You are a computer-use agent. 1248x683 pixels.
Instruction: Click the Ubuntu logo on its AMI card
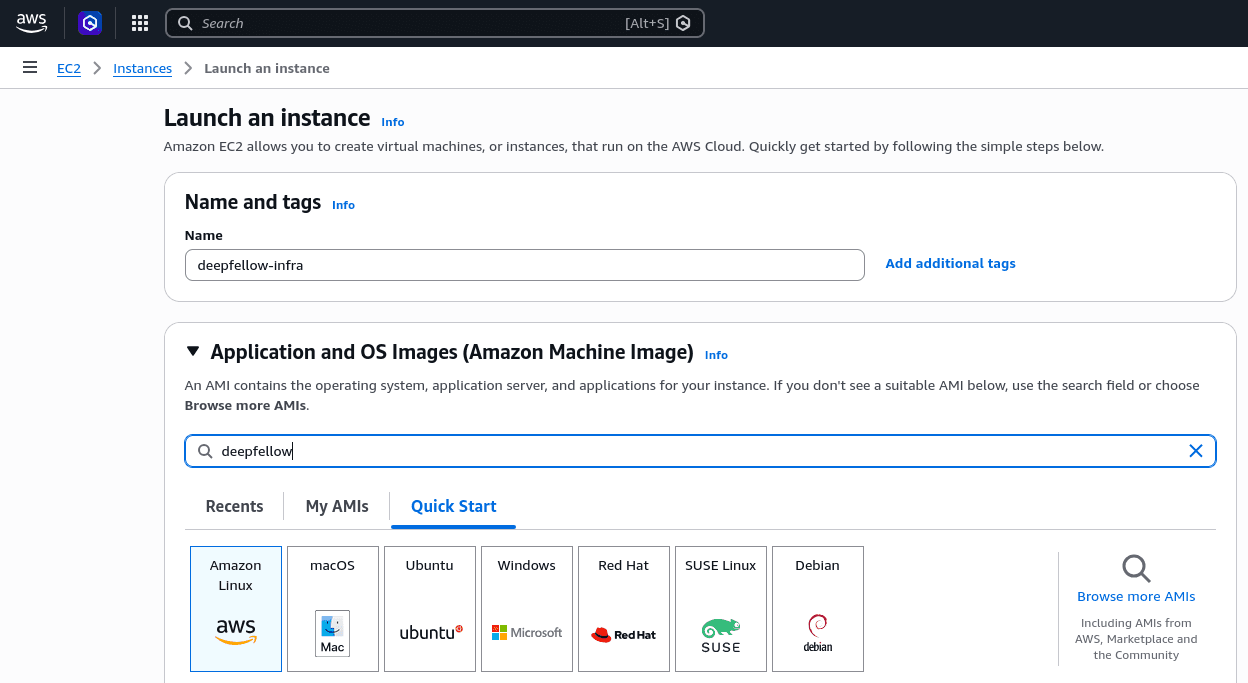429,632
